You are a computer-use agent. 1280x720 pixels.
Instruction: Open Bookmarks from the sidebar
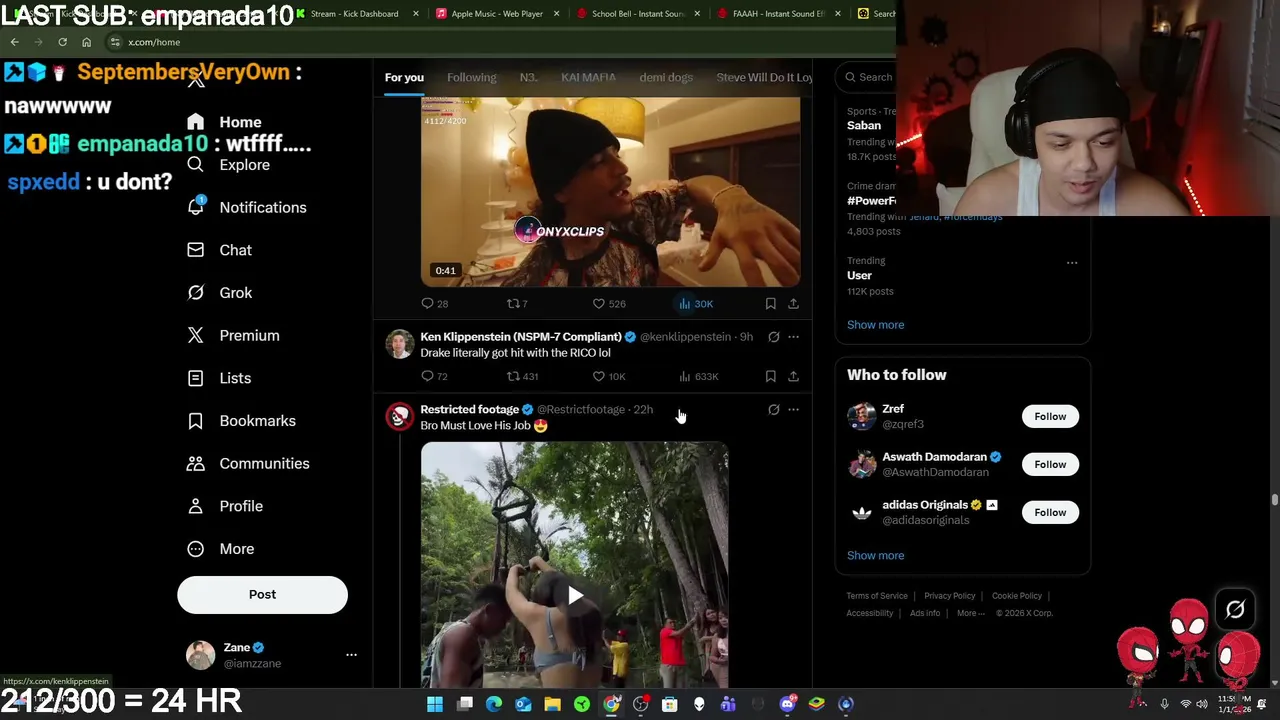(x=241, y=421)
